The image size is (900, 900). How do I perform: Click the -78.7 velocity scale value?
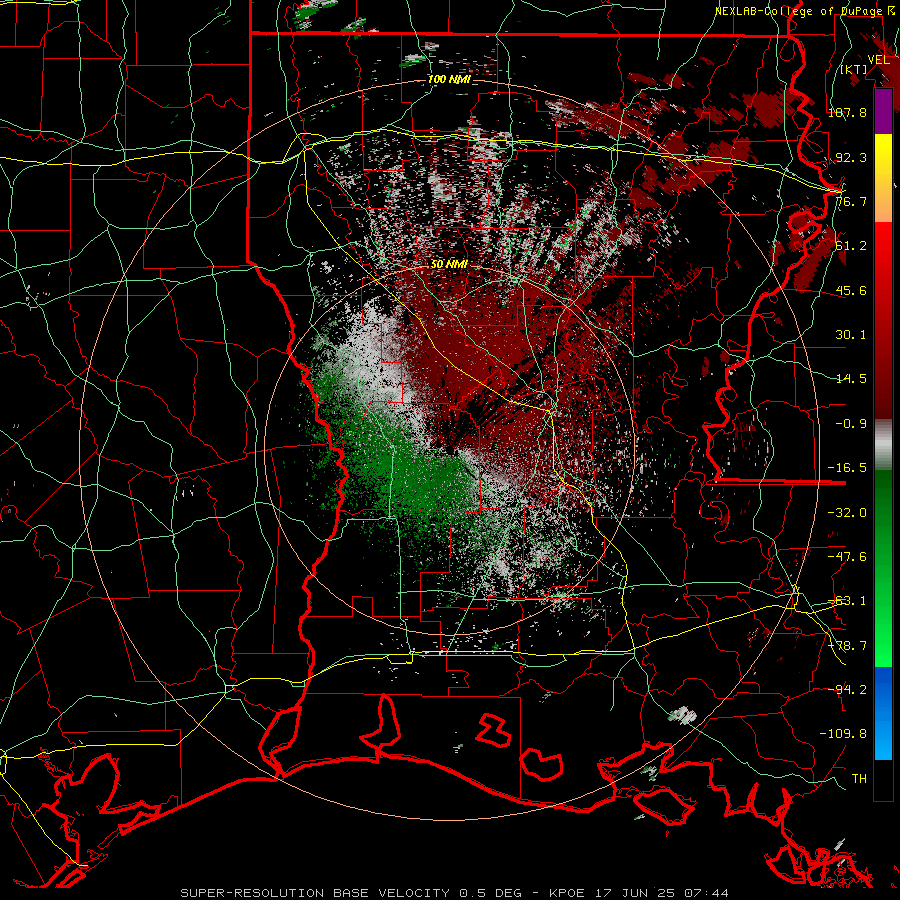847,646
